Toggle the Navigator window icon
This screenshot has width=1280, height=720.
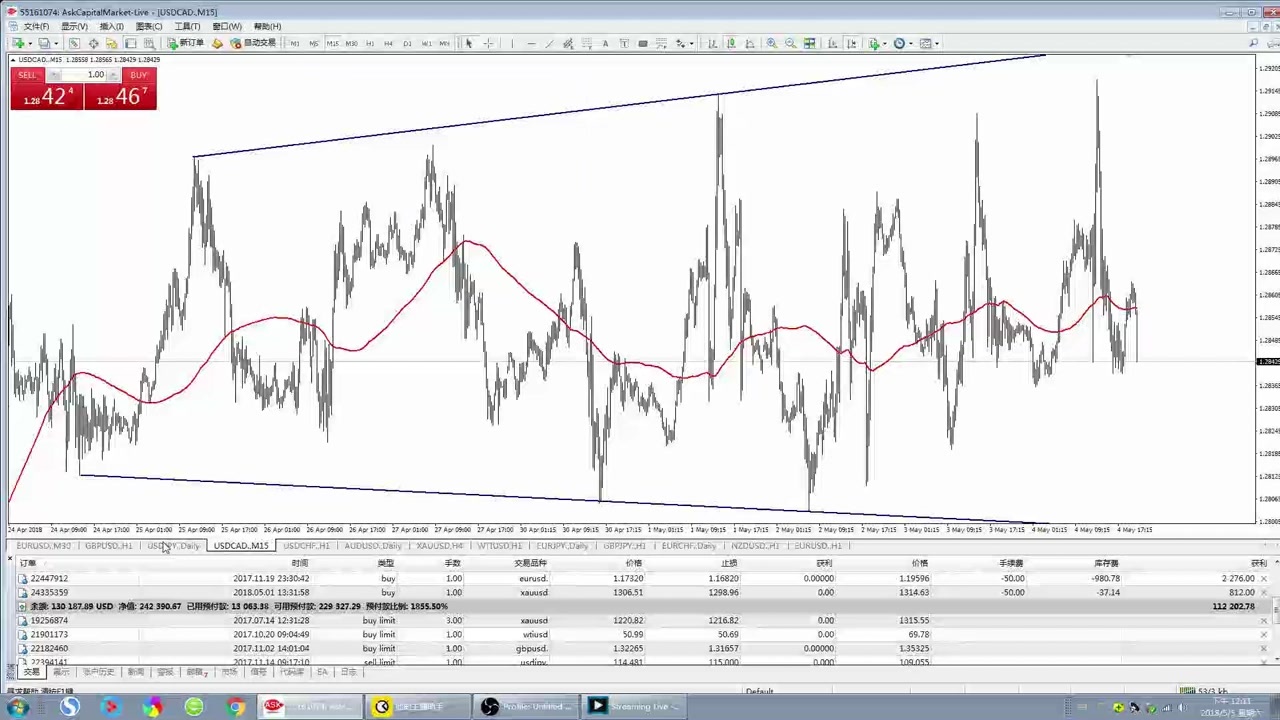coord(112,43)
